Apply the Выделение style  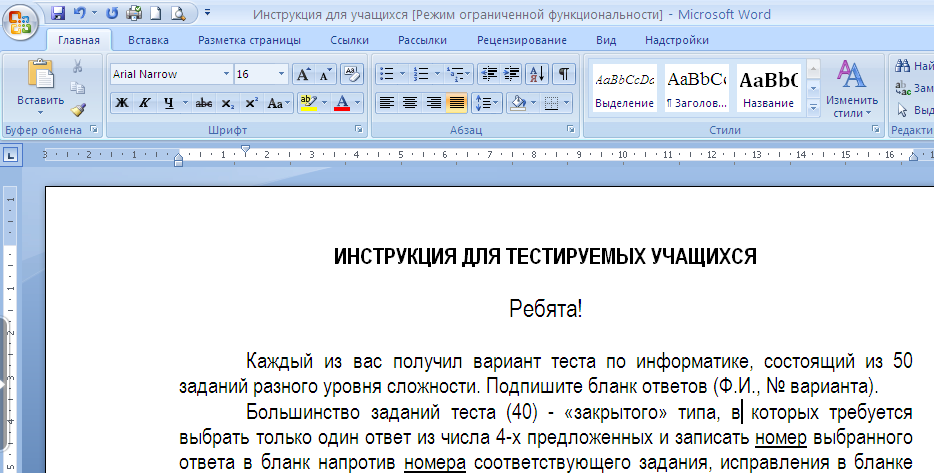tap(624, 88)
